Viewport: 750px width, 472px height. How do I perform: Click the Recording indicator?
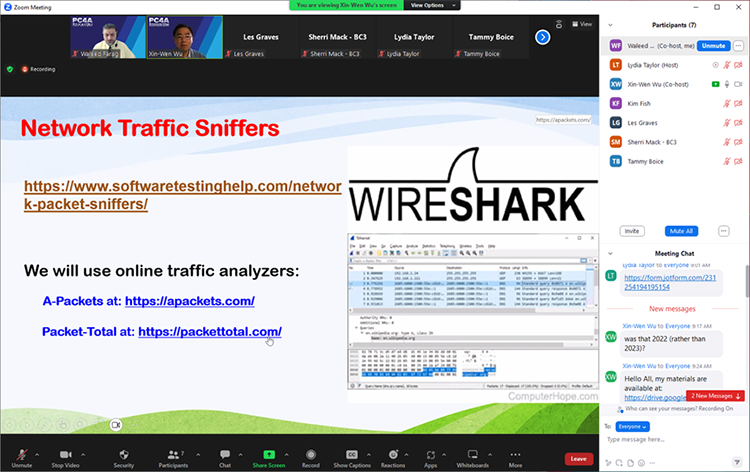[x=38, y=69]
